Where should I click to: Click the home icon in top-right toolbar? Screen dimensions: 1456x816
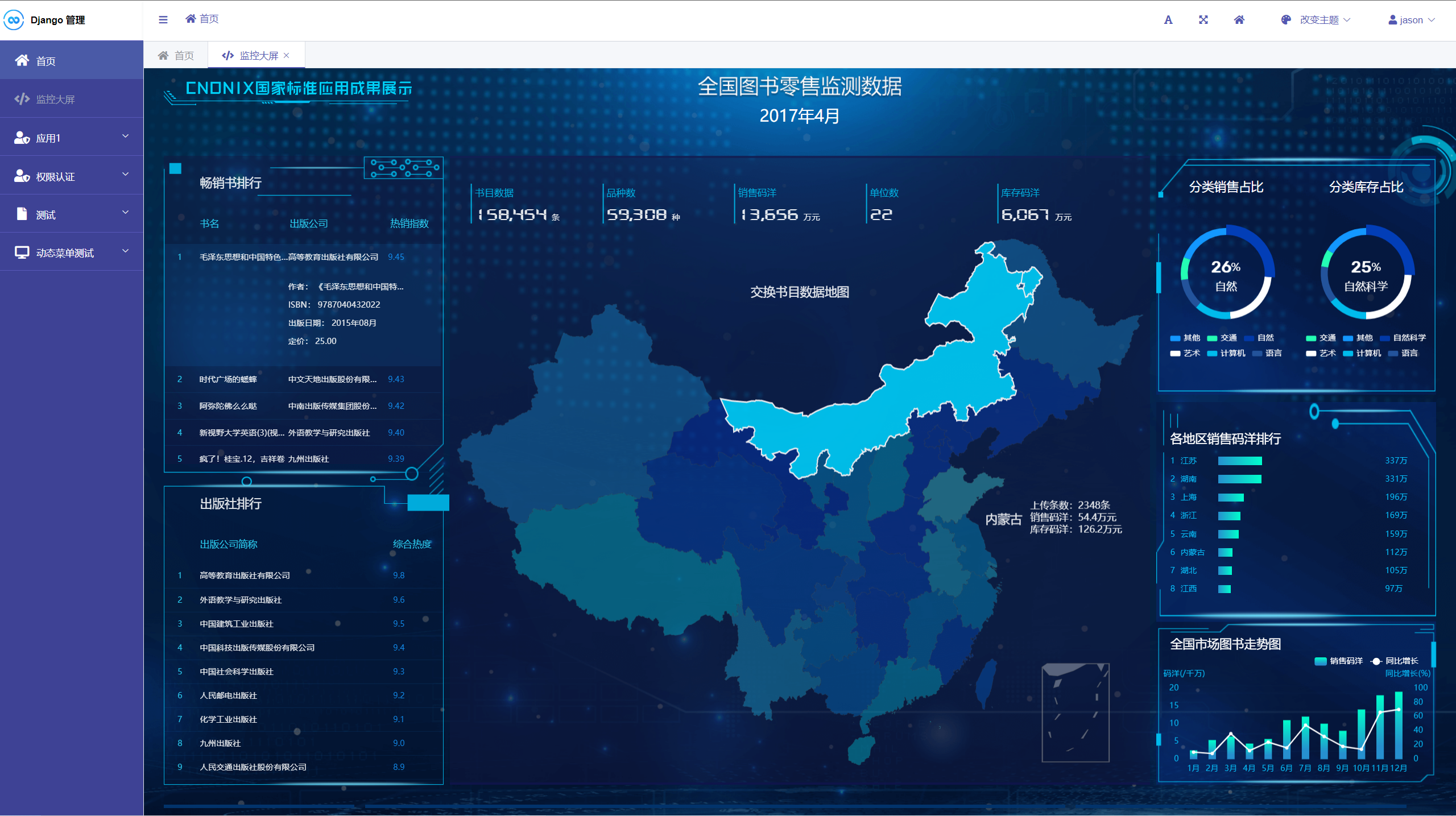coord(1239,20)
